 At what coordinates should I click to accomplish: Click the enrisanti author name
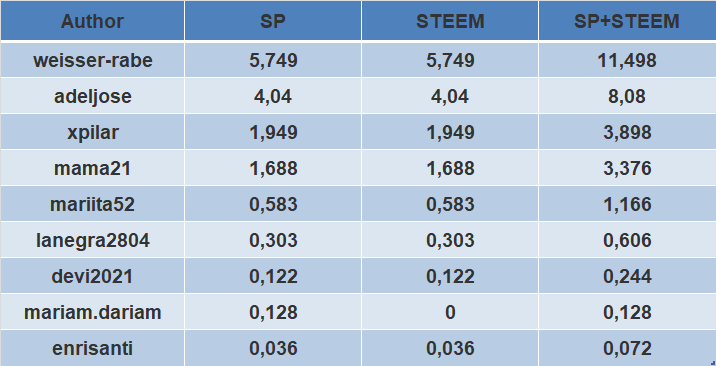(x=92, y=348)
